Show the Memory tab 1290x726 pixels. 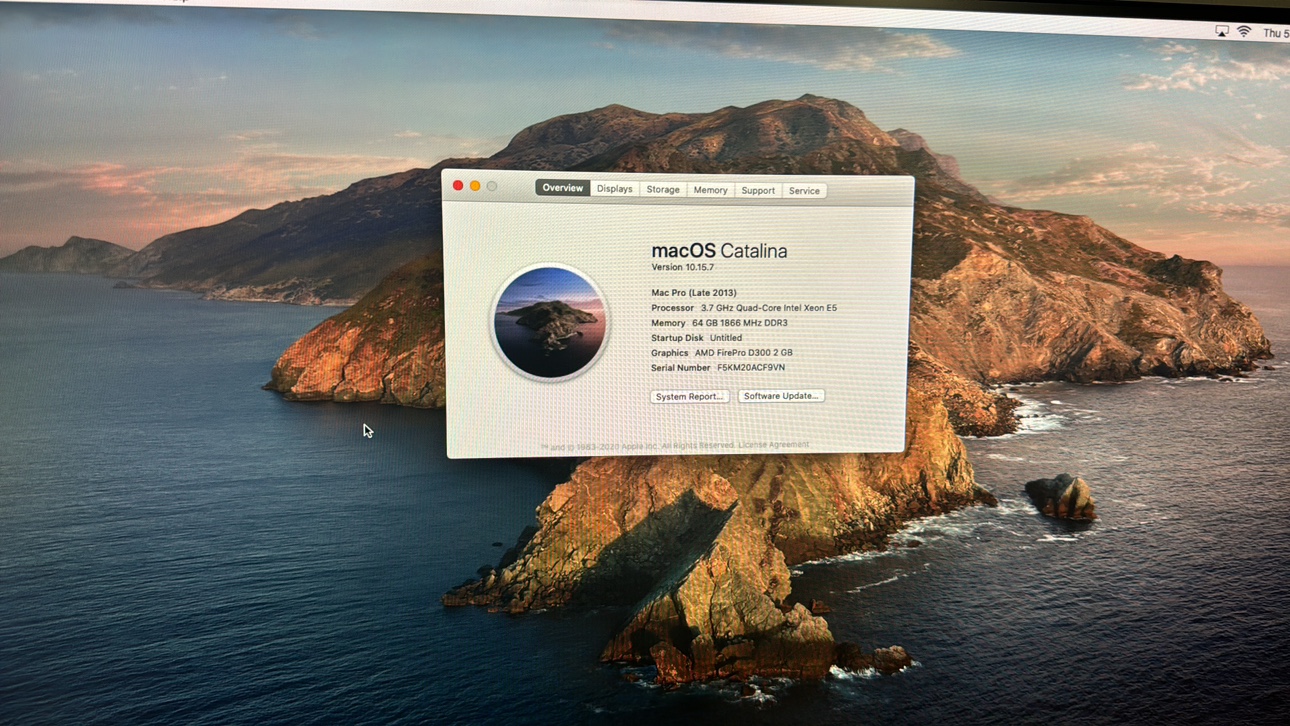click(710, 190)
